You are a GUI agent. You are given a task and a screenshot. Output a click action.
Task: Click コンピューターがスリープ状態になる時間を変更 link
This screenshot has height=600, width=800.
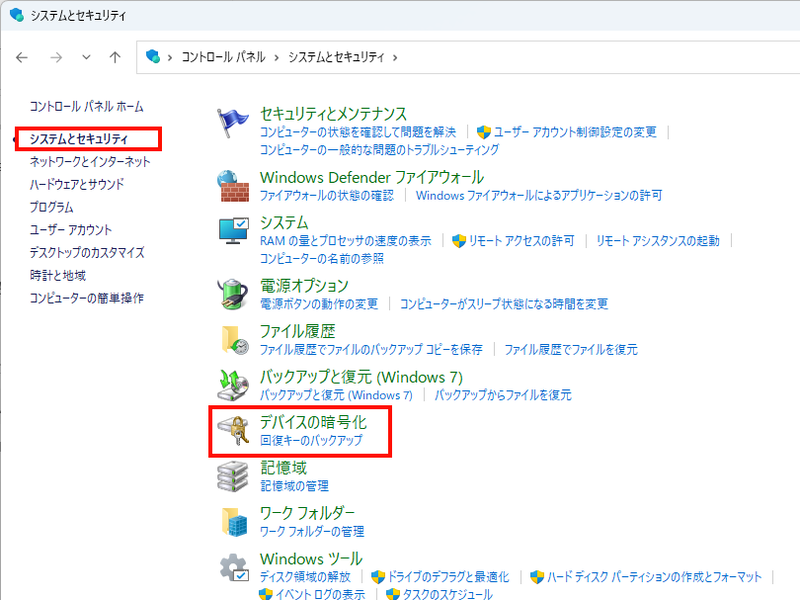(504, 304)
